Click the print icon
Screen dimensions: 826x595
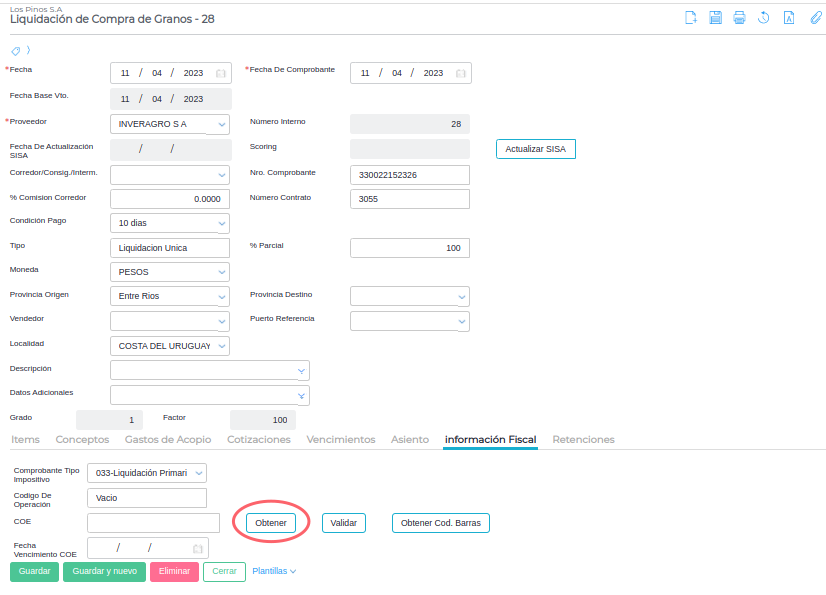pos(740,17)
